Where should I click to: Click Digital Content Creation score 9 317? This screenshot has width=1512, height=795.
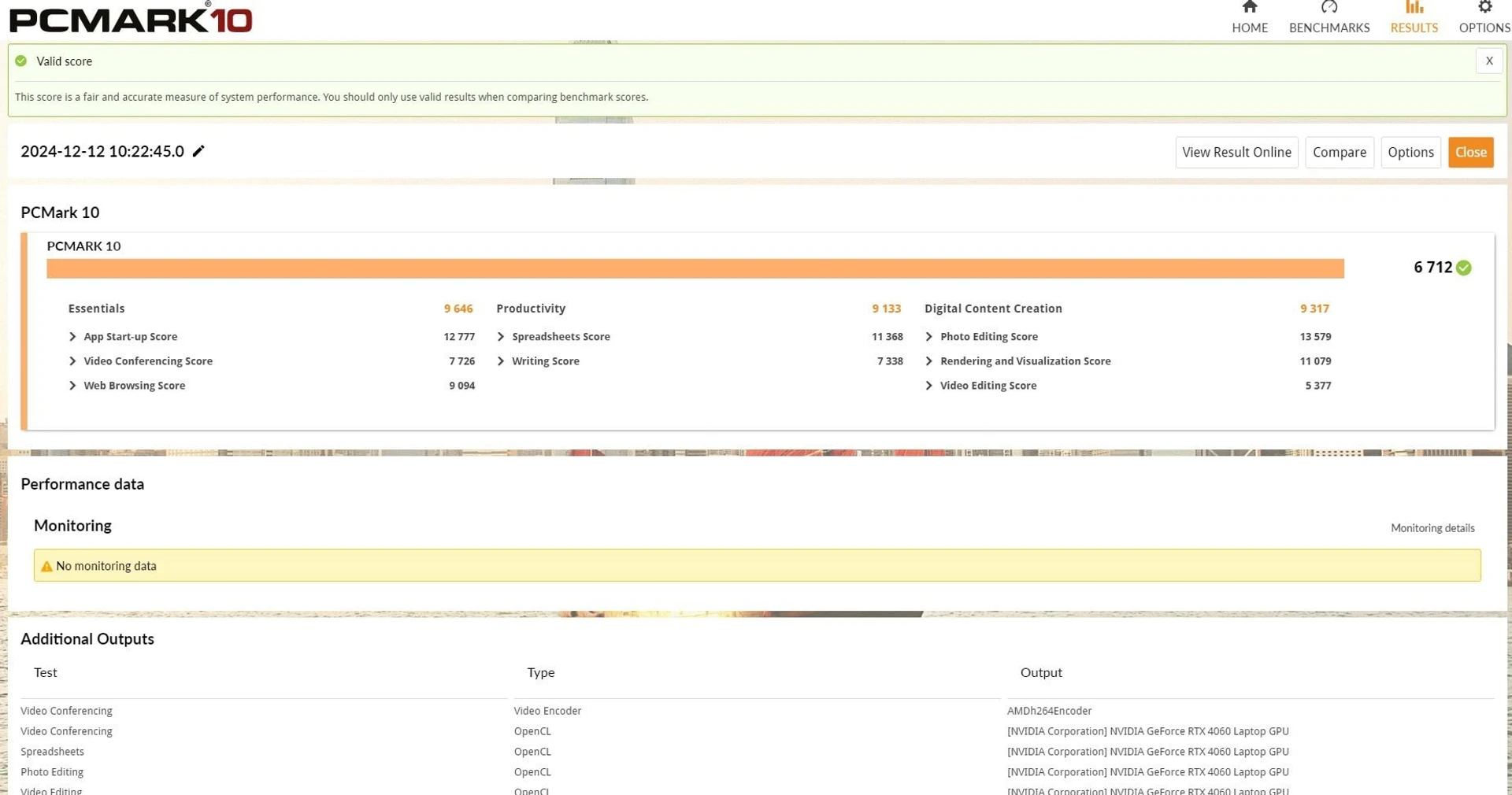click(x=1314, y=309)
